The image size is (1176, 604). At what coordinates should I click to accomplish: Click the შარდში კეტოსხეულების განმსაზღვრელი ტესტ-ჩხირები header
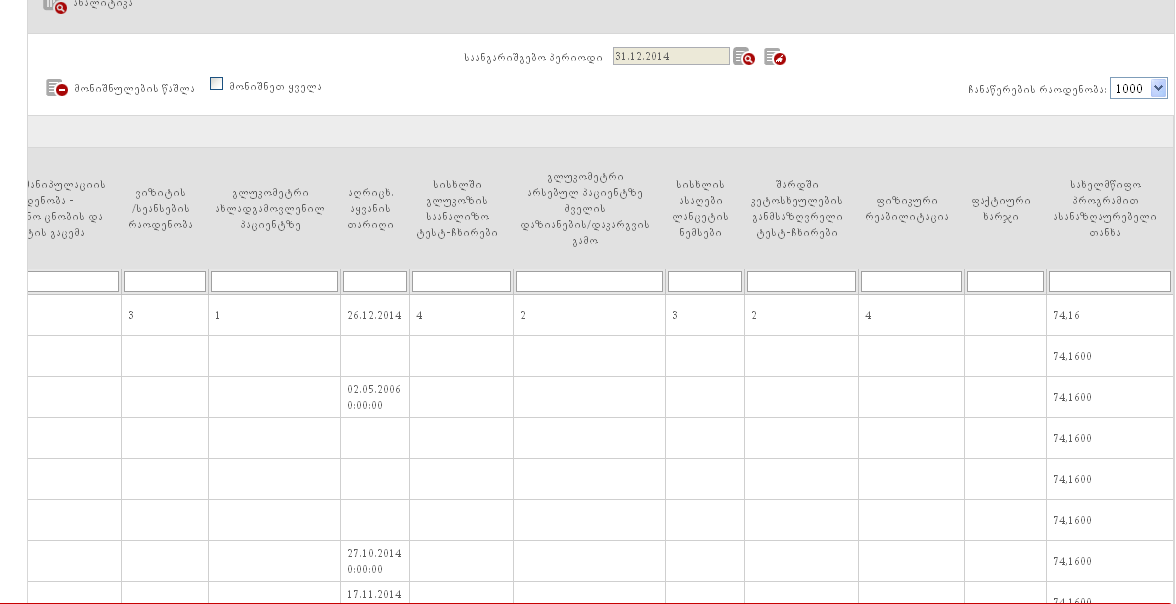(801, 208)
